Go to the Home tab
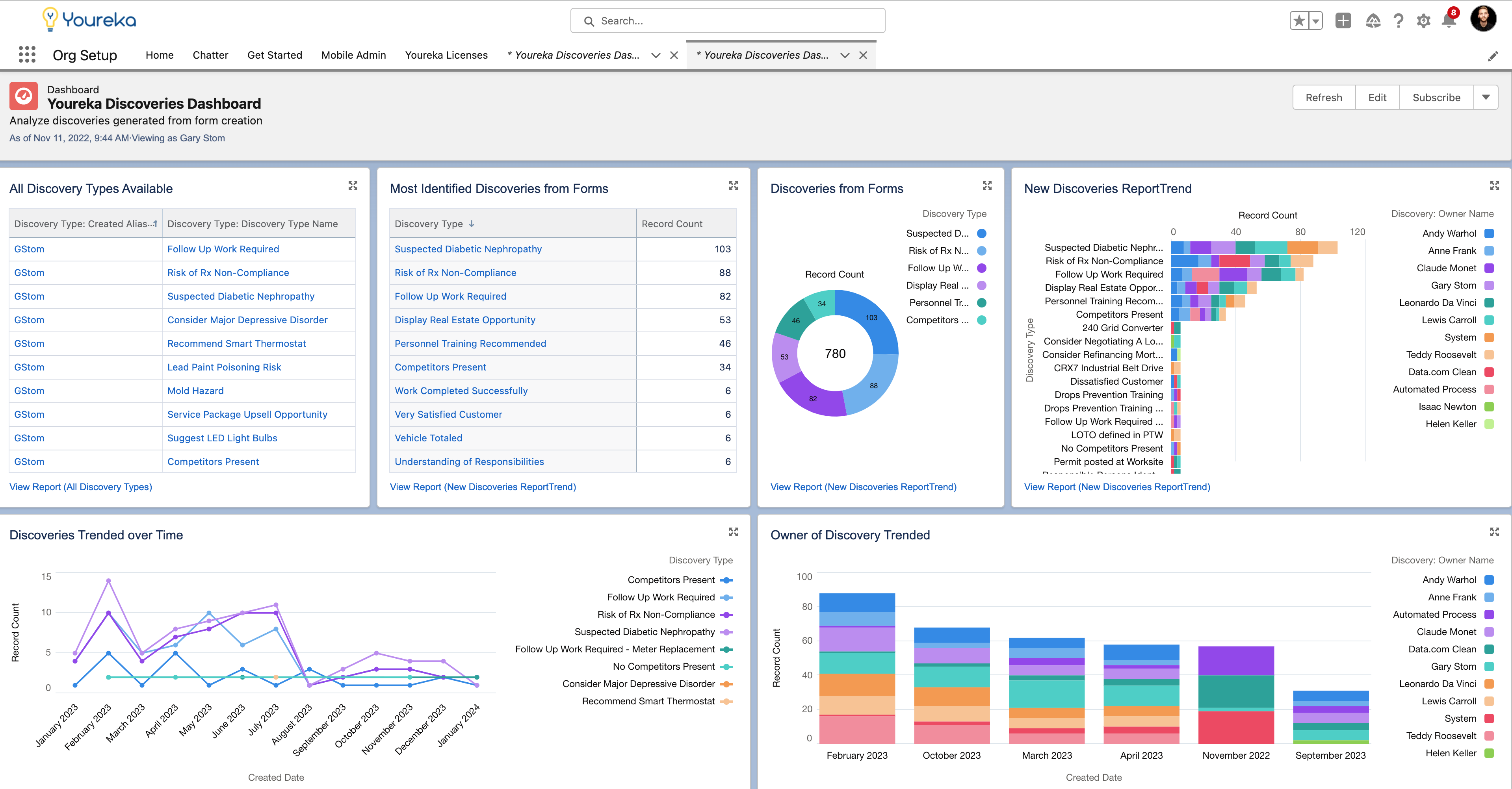1512x789 pixels. pos(160,55)
